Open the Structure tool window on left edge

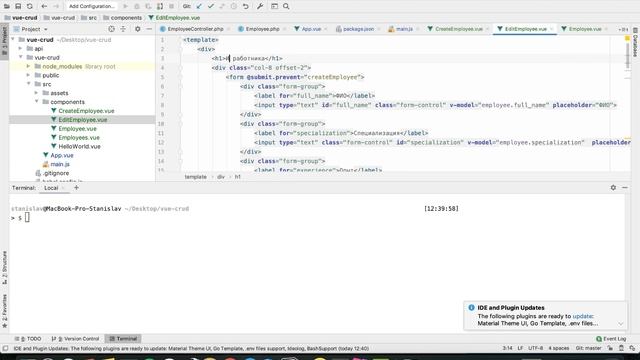[x=4, y=268]
